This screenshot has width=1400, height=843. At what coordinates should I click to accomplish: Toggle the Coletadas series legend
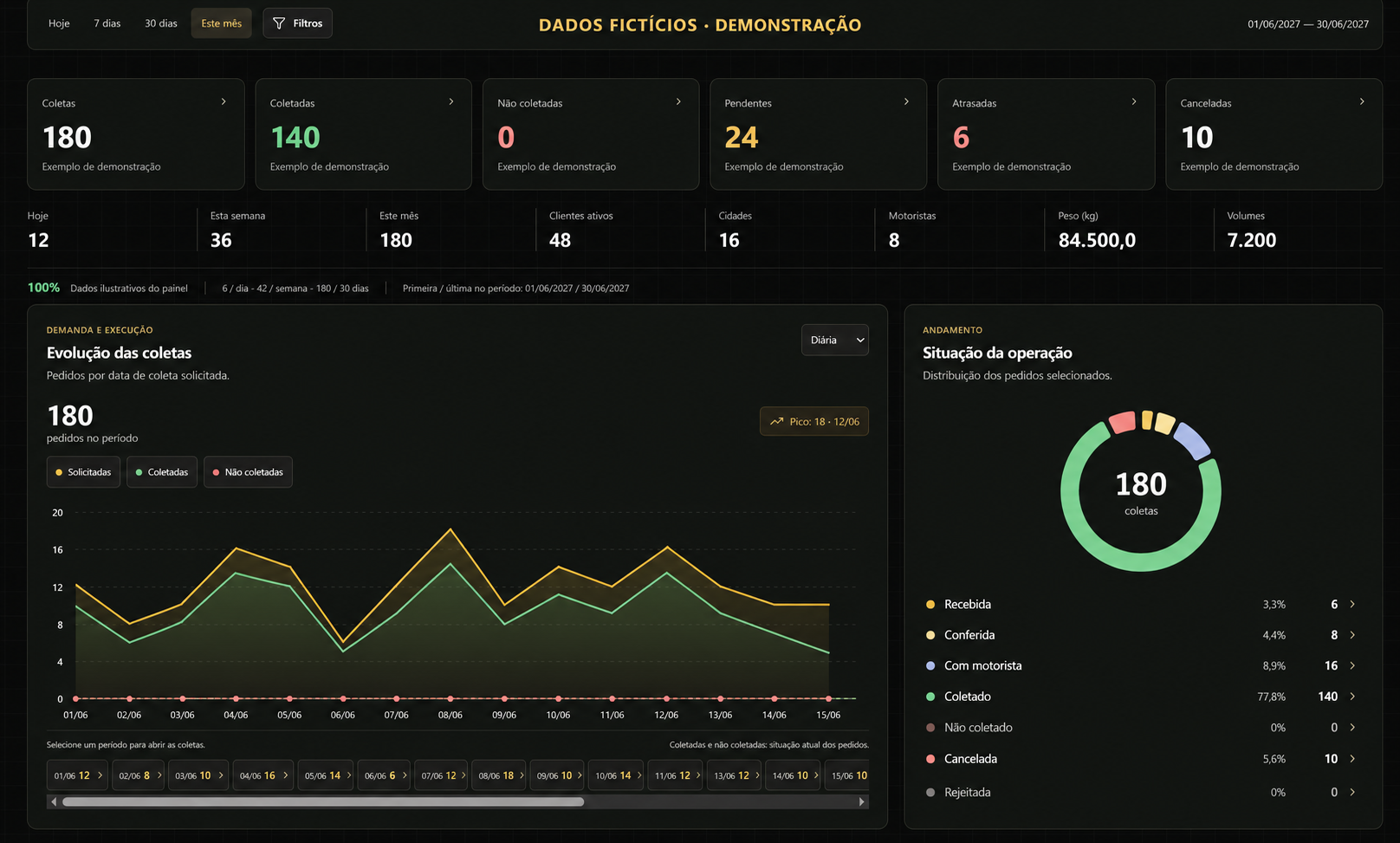162,472
